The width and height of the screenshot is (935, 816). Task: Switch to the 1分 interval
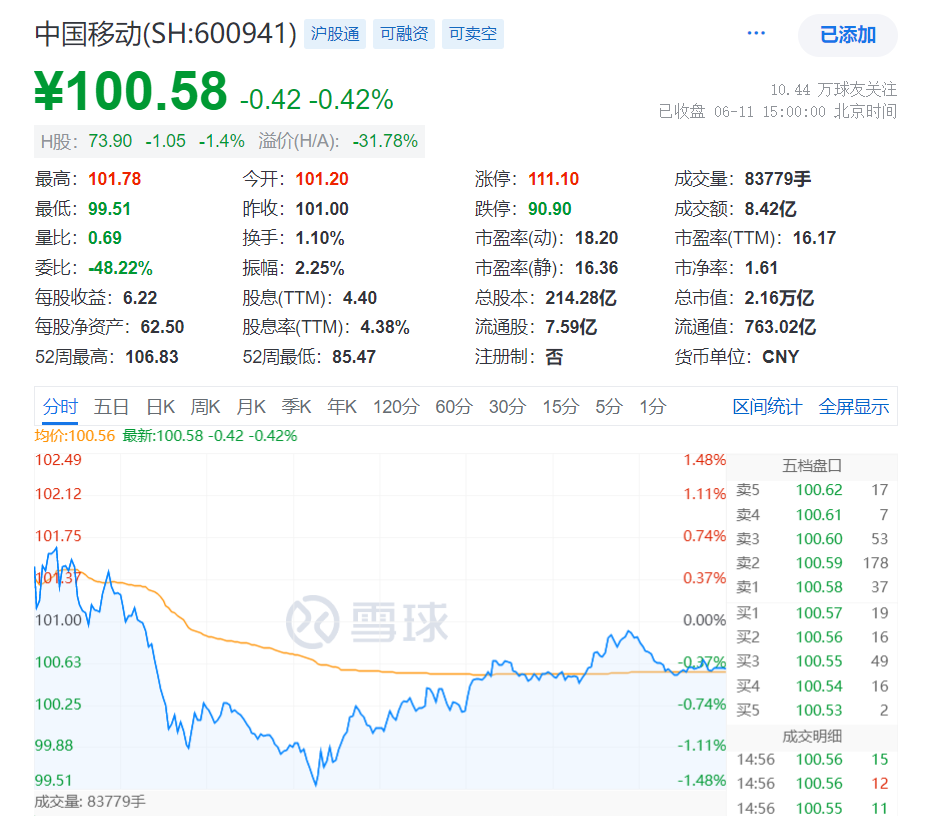[653, 407]
